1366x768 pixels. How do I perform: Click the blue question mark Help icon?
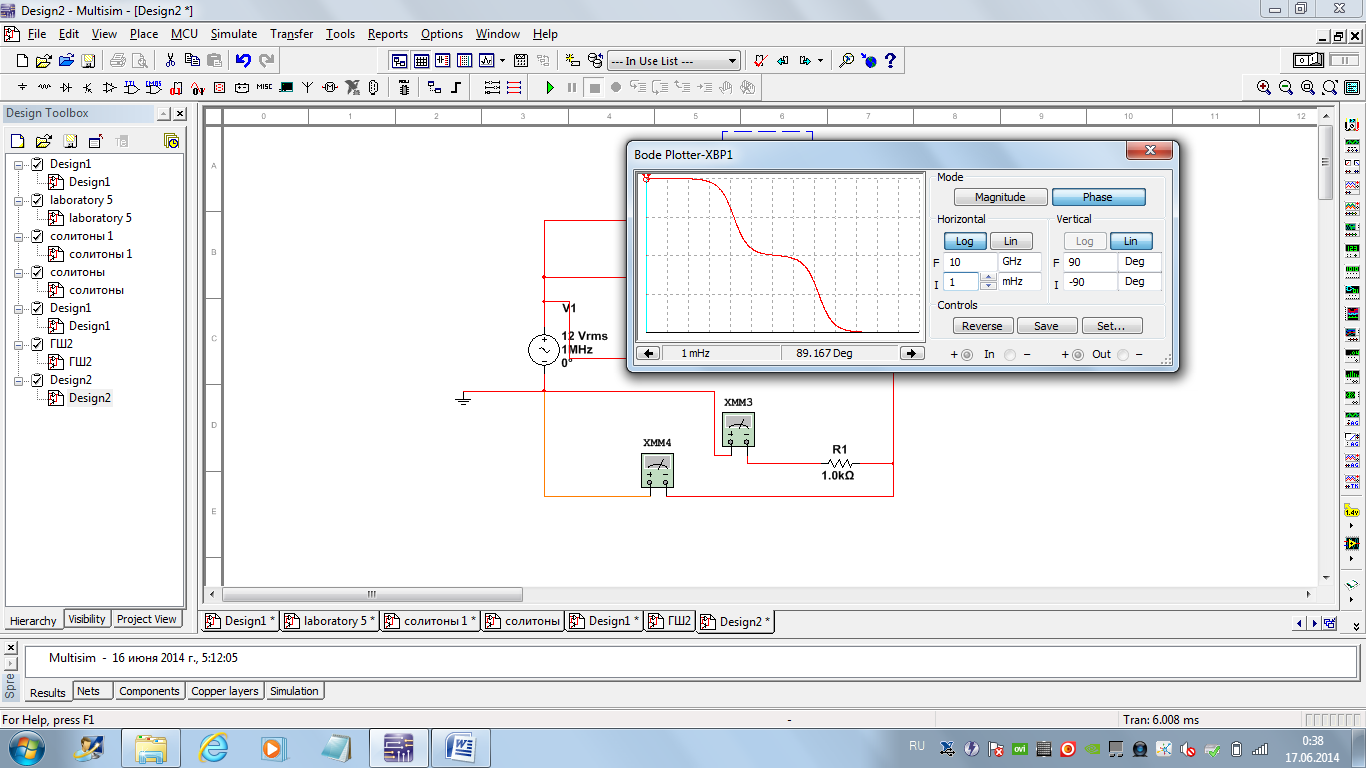coord(890,61)
